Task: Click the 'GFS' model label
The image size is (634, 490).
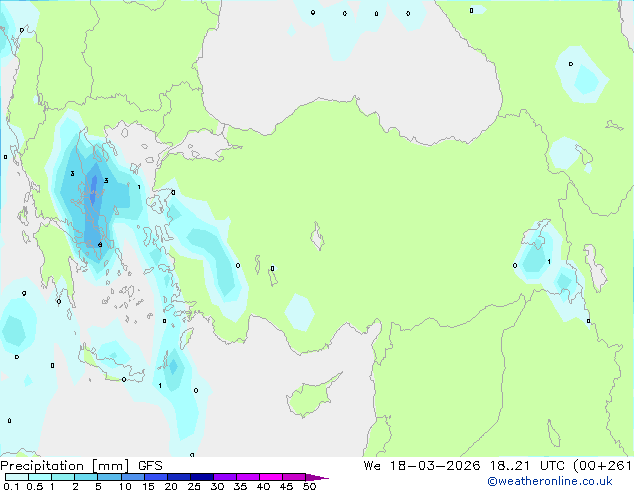Action: (x=150, y=466)
